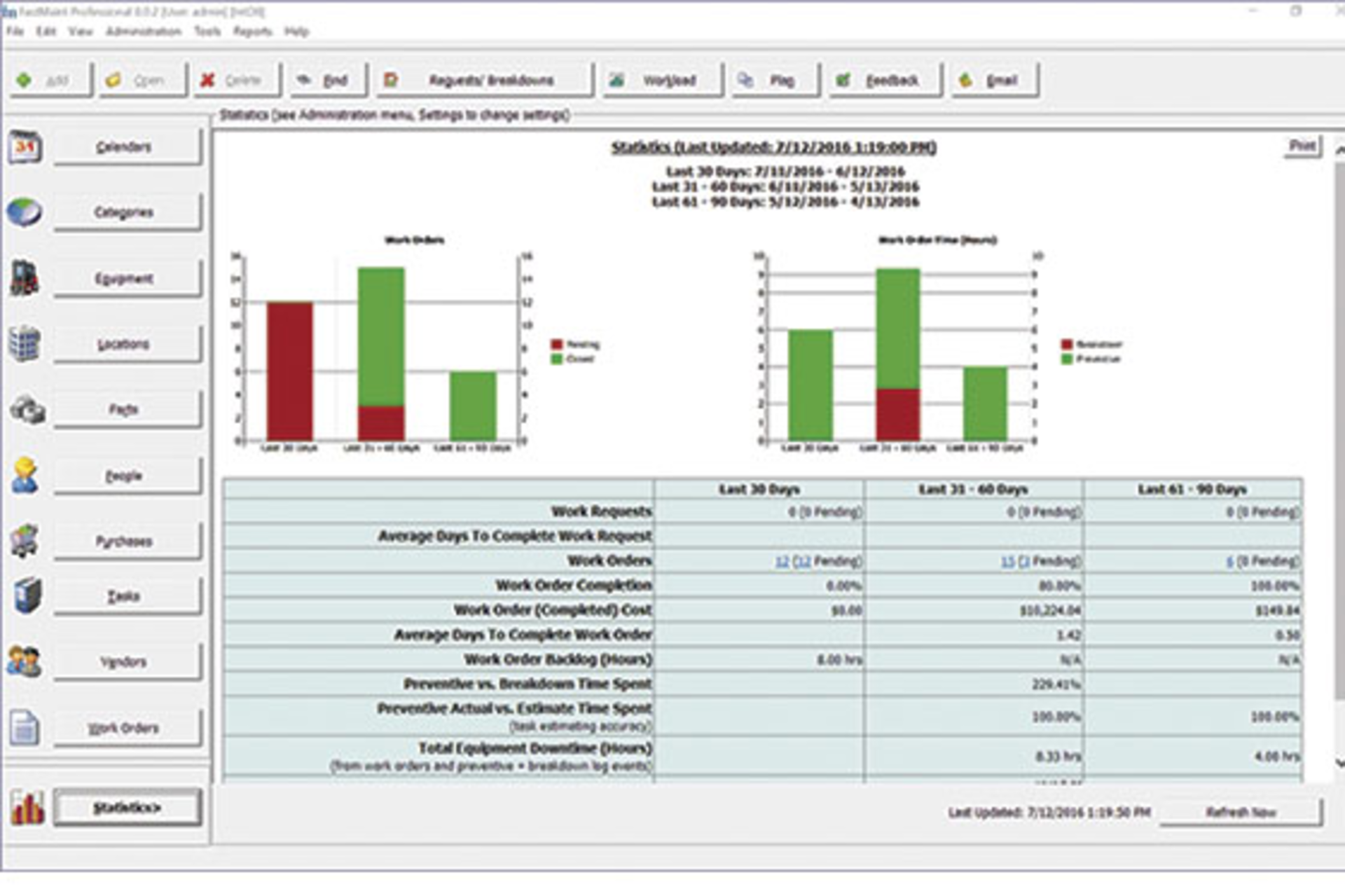Click the forklift Equipment icon

pyautogui.click(x=25, y=278)
